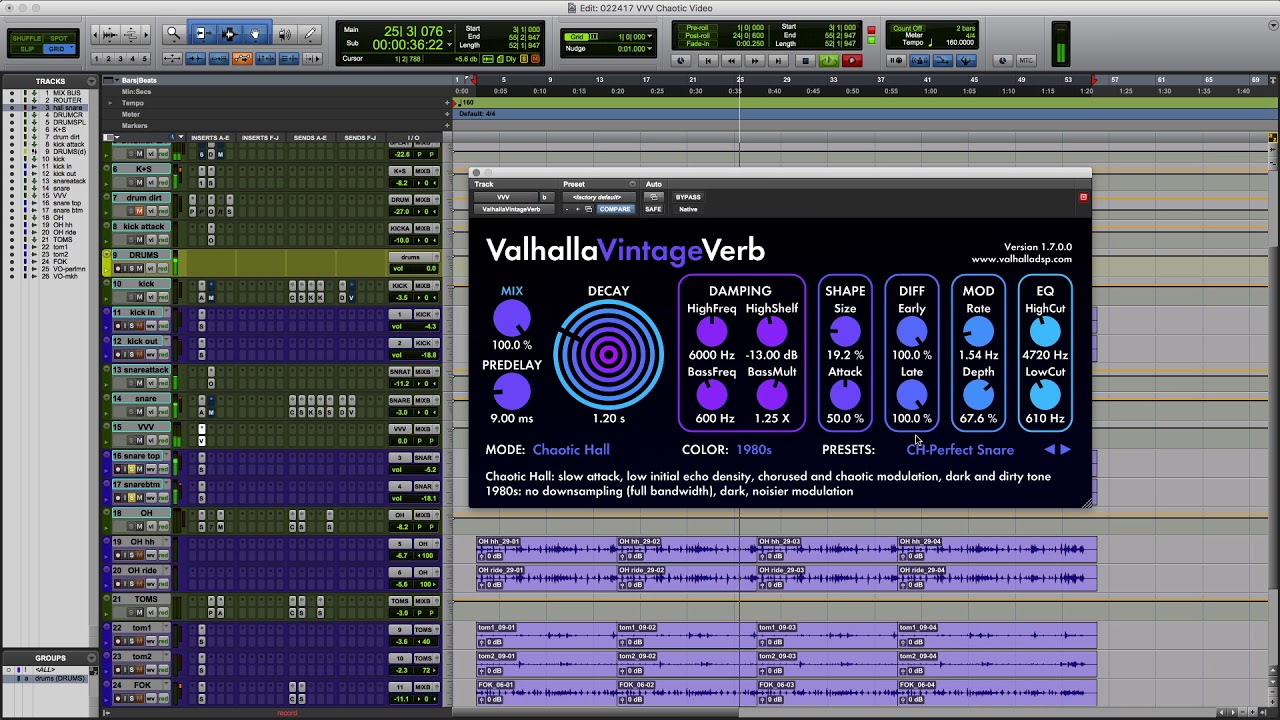Adjust the Attack shape knob

click(x=845, y=396)
